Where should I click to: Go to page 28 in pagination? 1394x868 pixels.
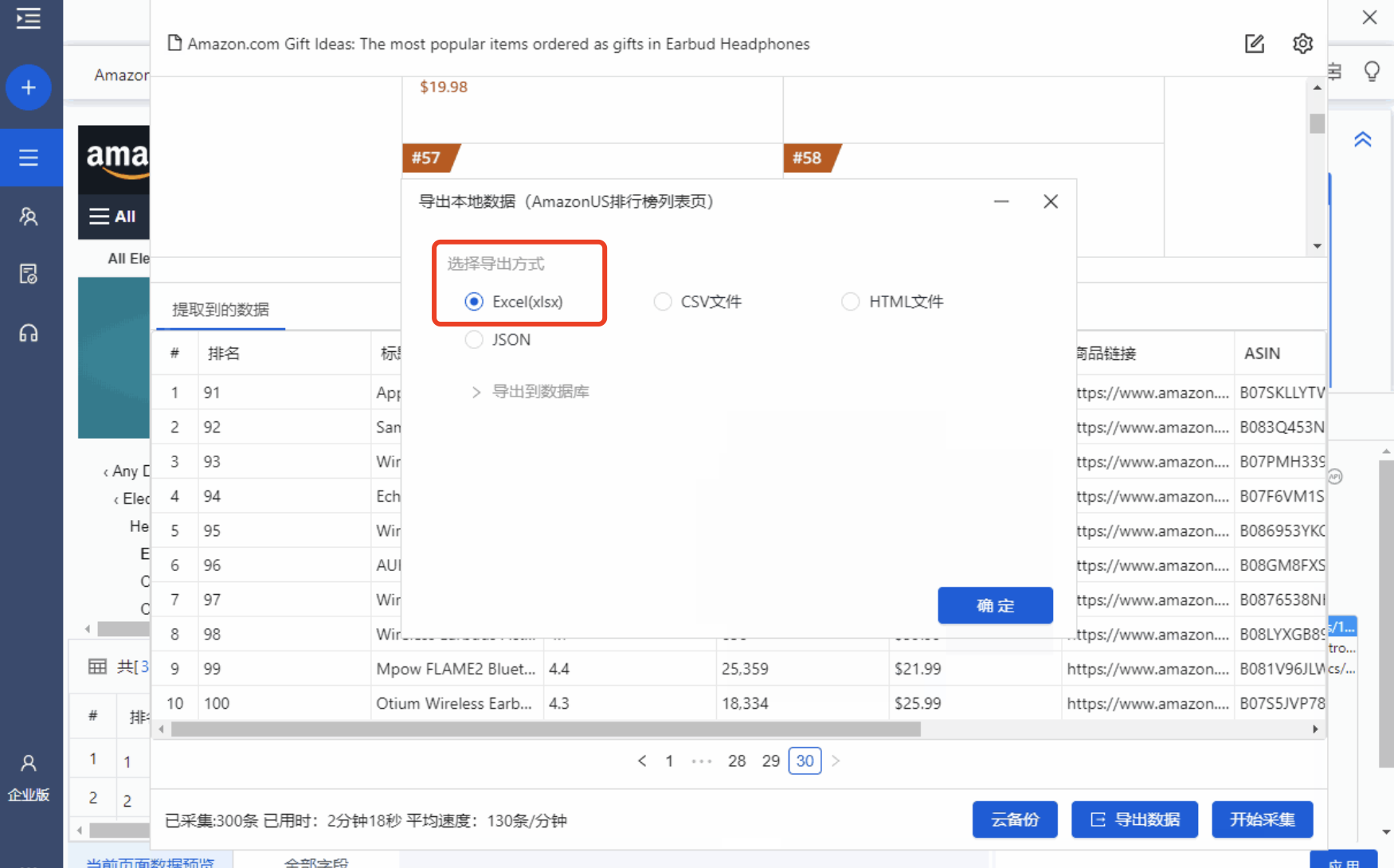[737, 761]
